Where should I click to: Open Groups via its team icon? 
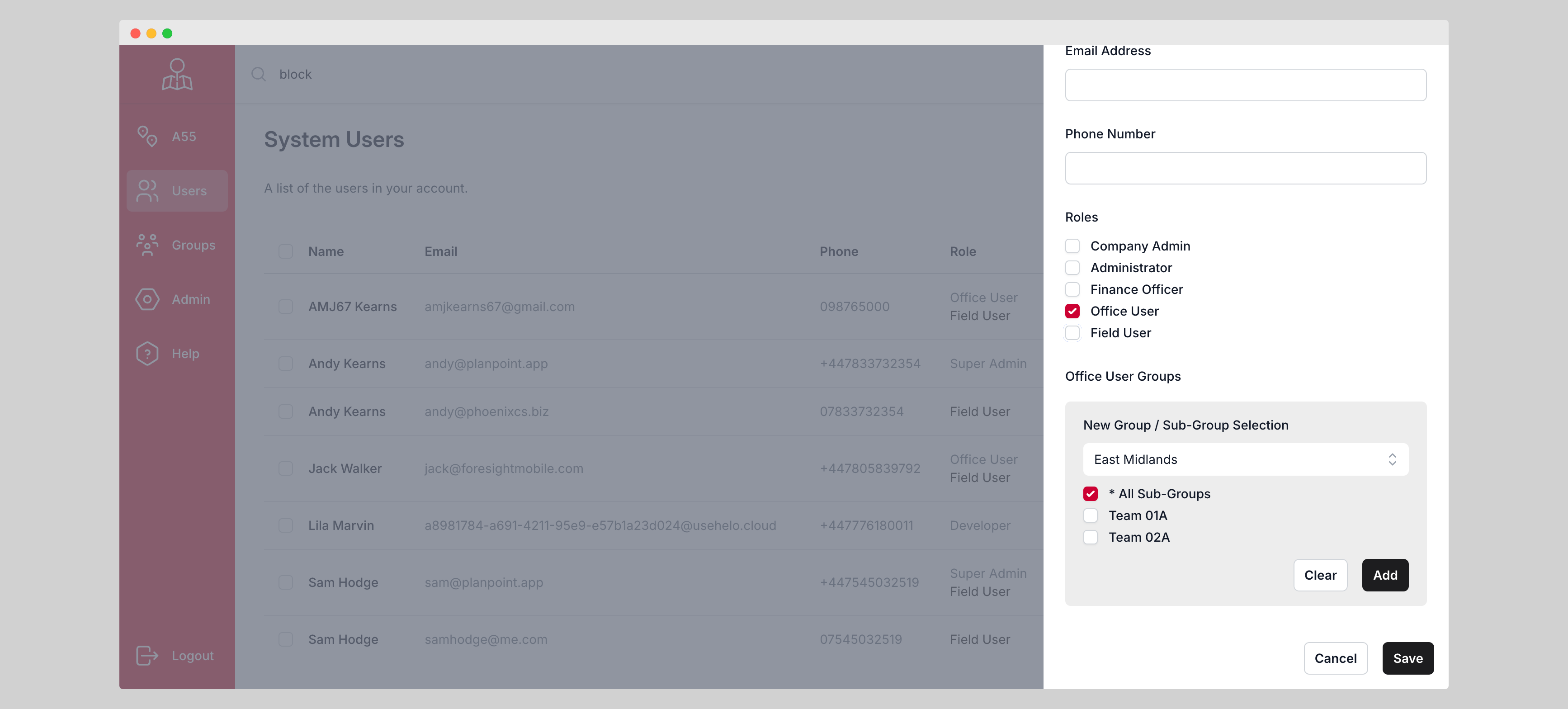point(146,245)
